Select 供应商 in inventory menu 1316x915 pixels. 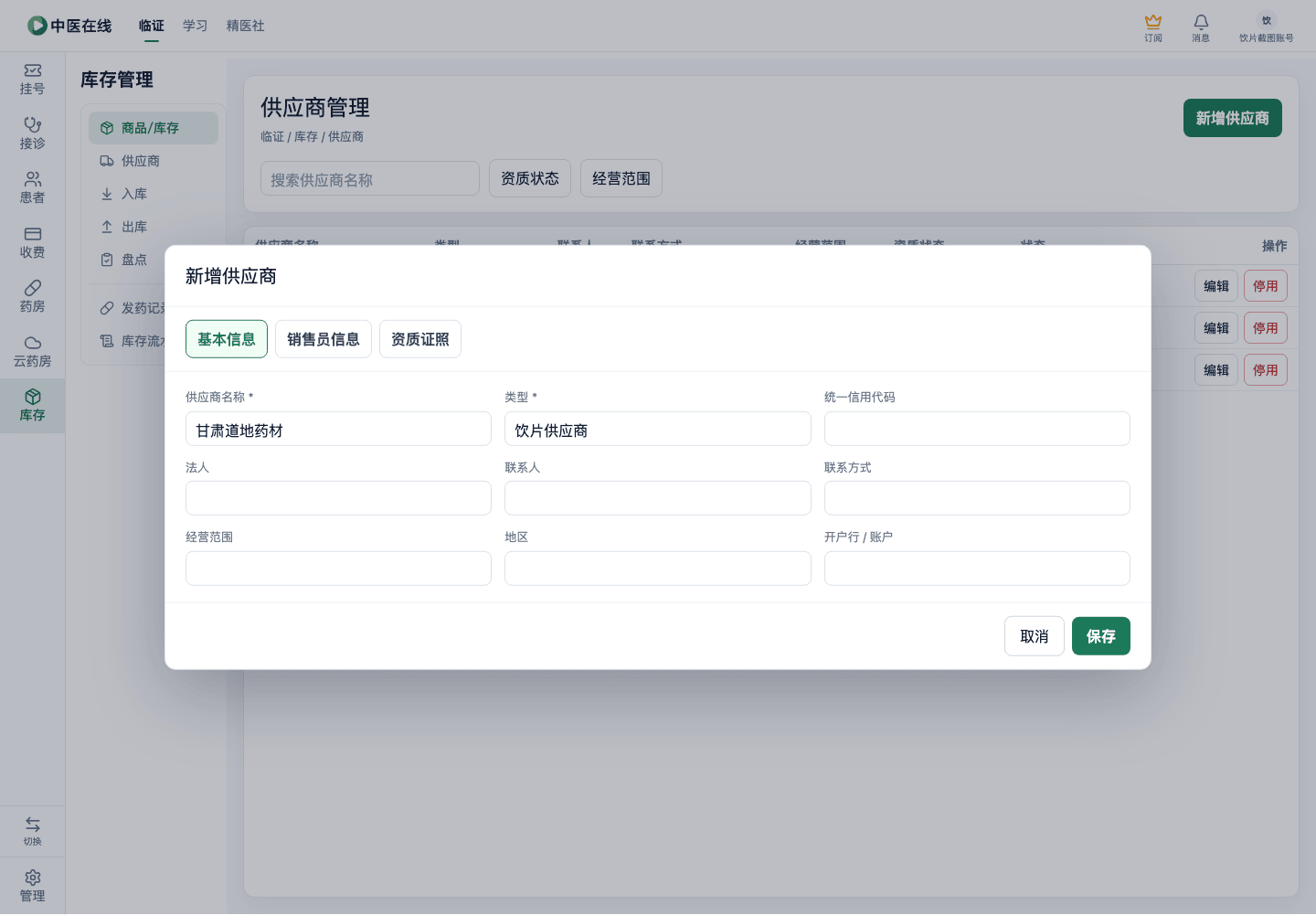[154, 161]
